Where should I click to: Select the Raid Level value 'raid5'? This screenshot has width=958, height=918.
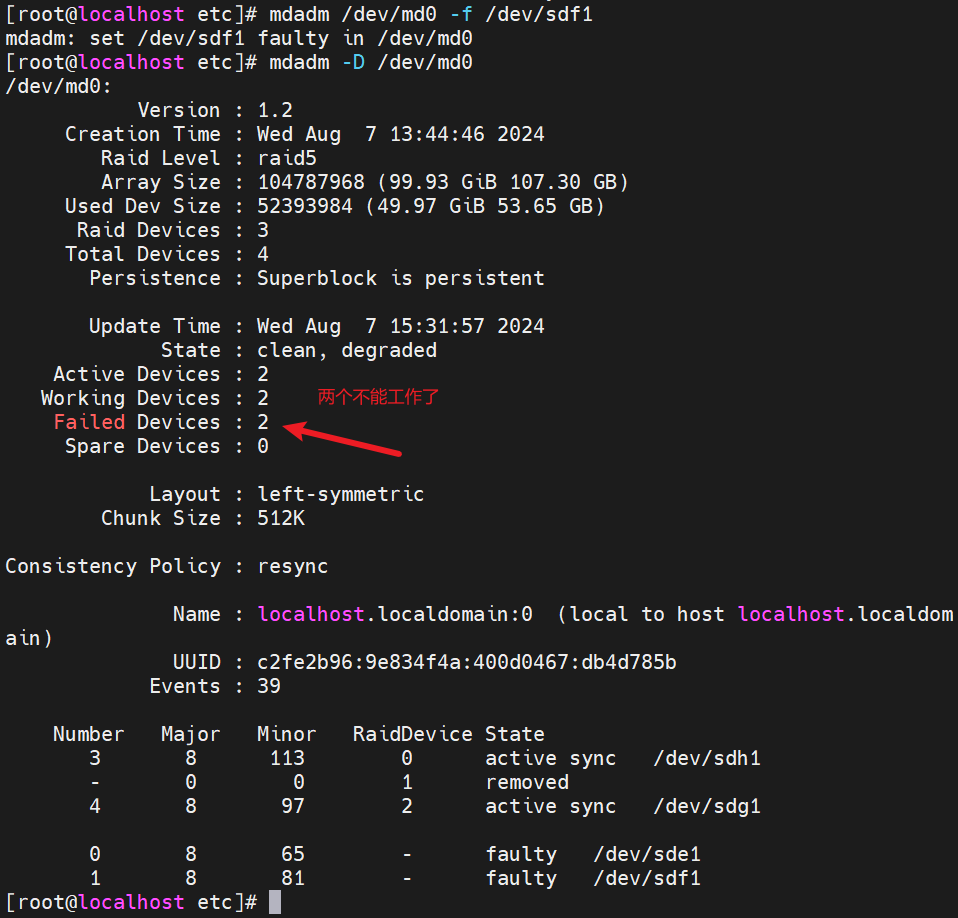pyautogui.click(x=287, y=158)
